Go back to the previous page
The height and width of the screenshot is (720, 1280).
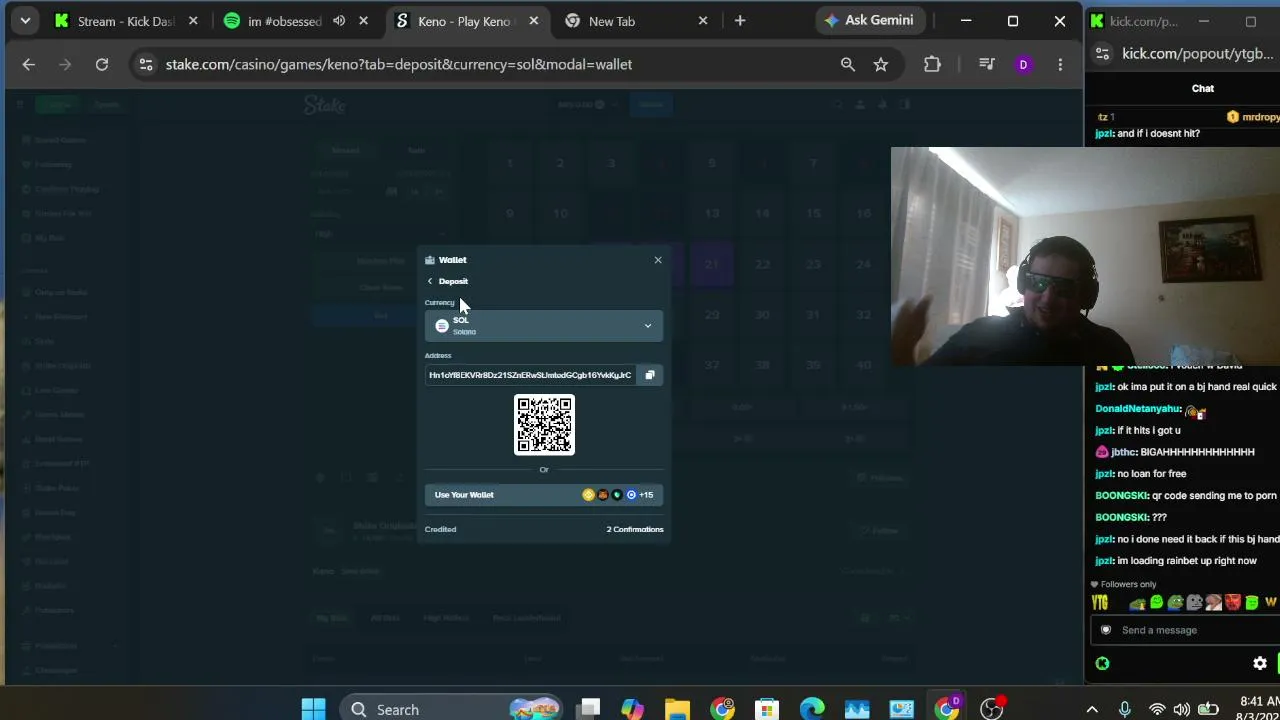coord(28,64)
